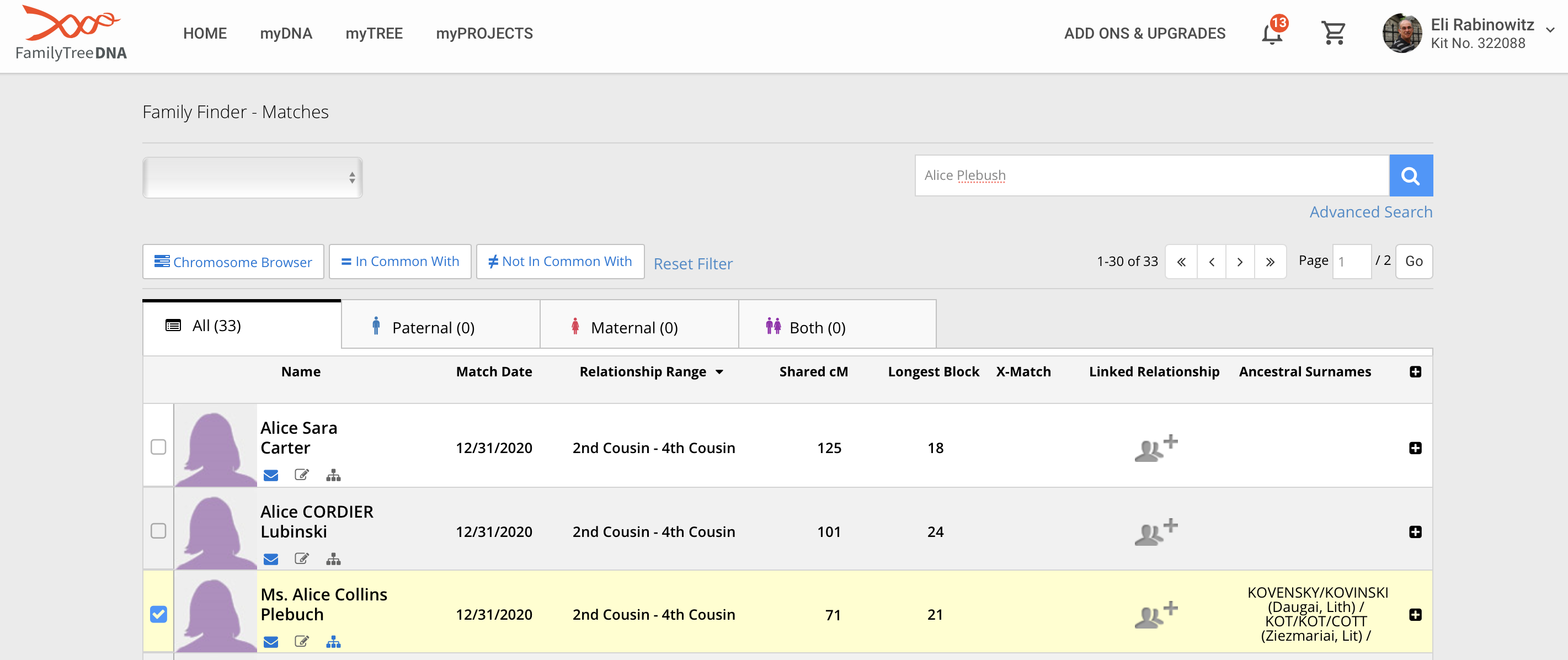Check the box for Alice Sara Carter

[158, 448]
